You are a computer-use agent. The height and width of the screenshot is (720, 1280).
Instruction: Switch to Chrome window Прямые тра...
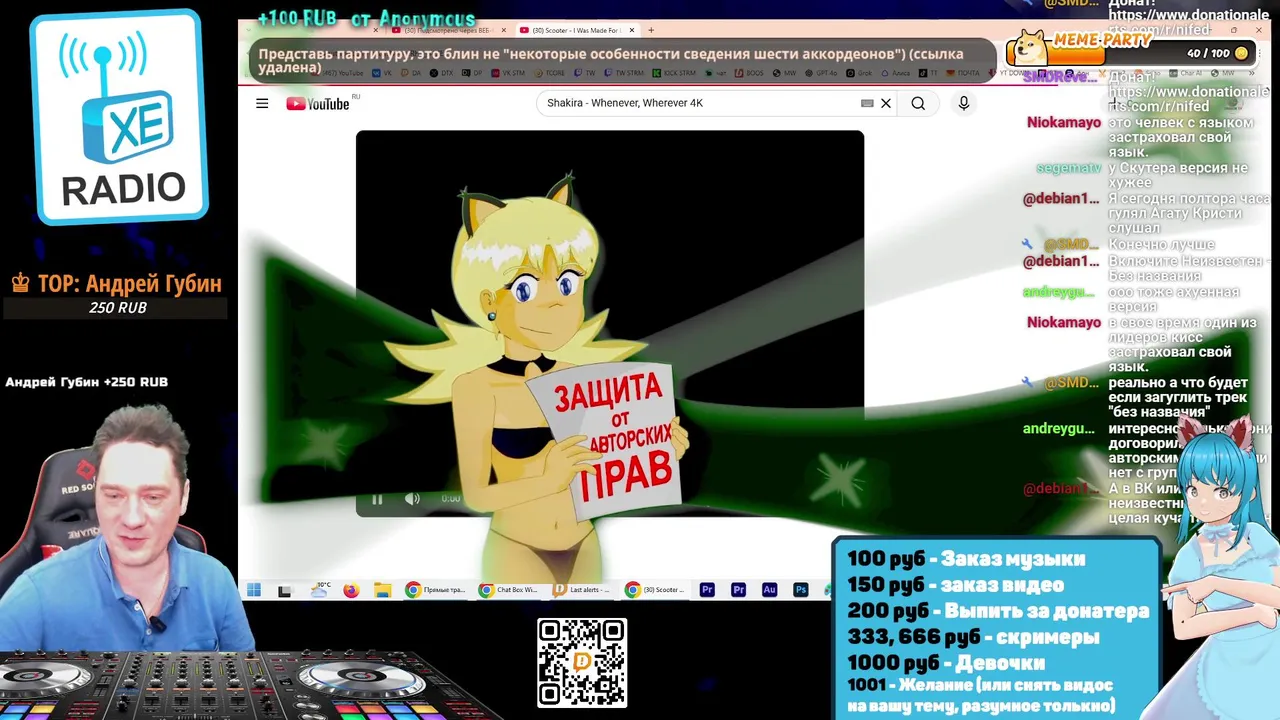tap(435, 590)
